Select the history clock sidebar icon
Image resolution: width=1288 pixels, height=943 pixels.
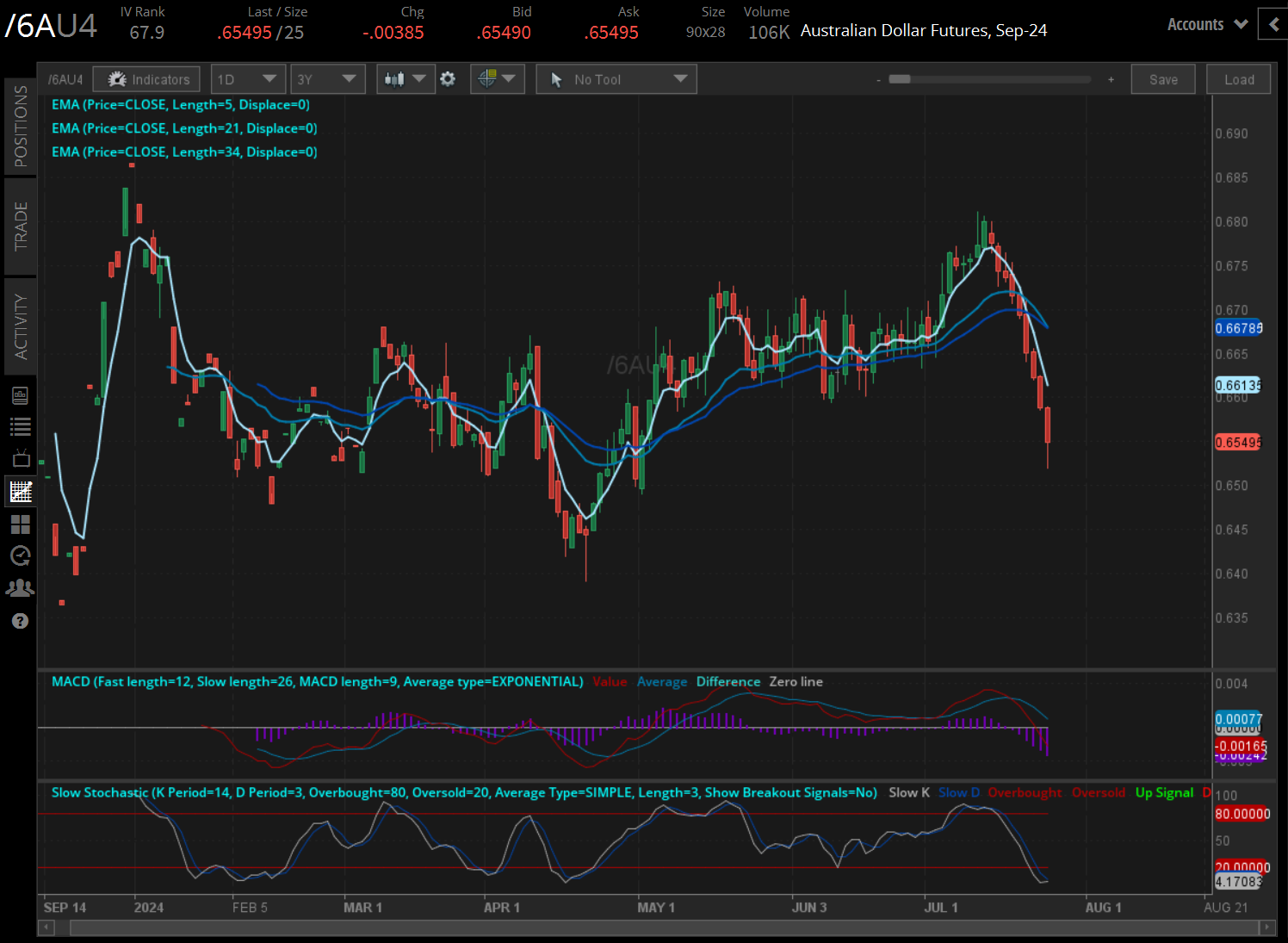(x=20, y=555)
